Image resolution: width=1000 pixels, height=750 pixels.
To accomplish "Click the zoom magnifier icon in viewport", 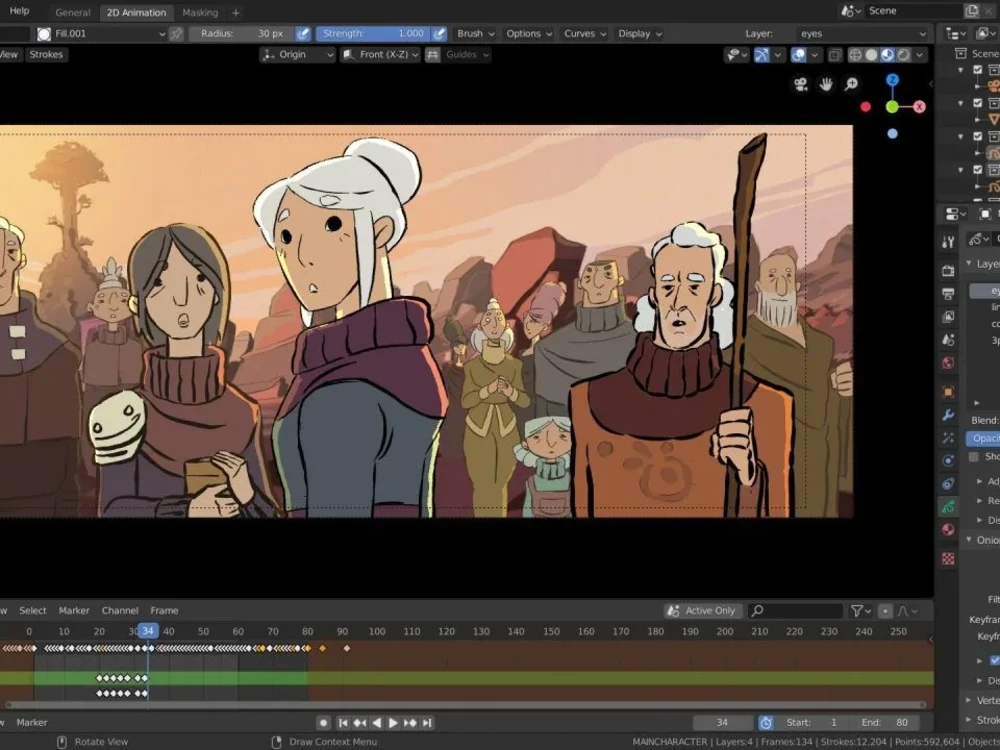I will tap(851, 84).
